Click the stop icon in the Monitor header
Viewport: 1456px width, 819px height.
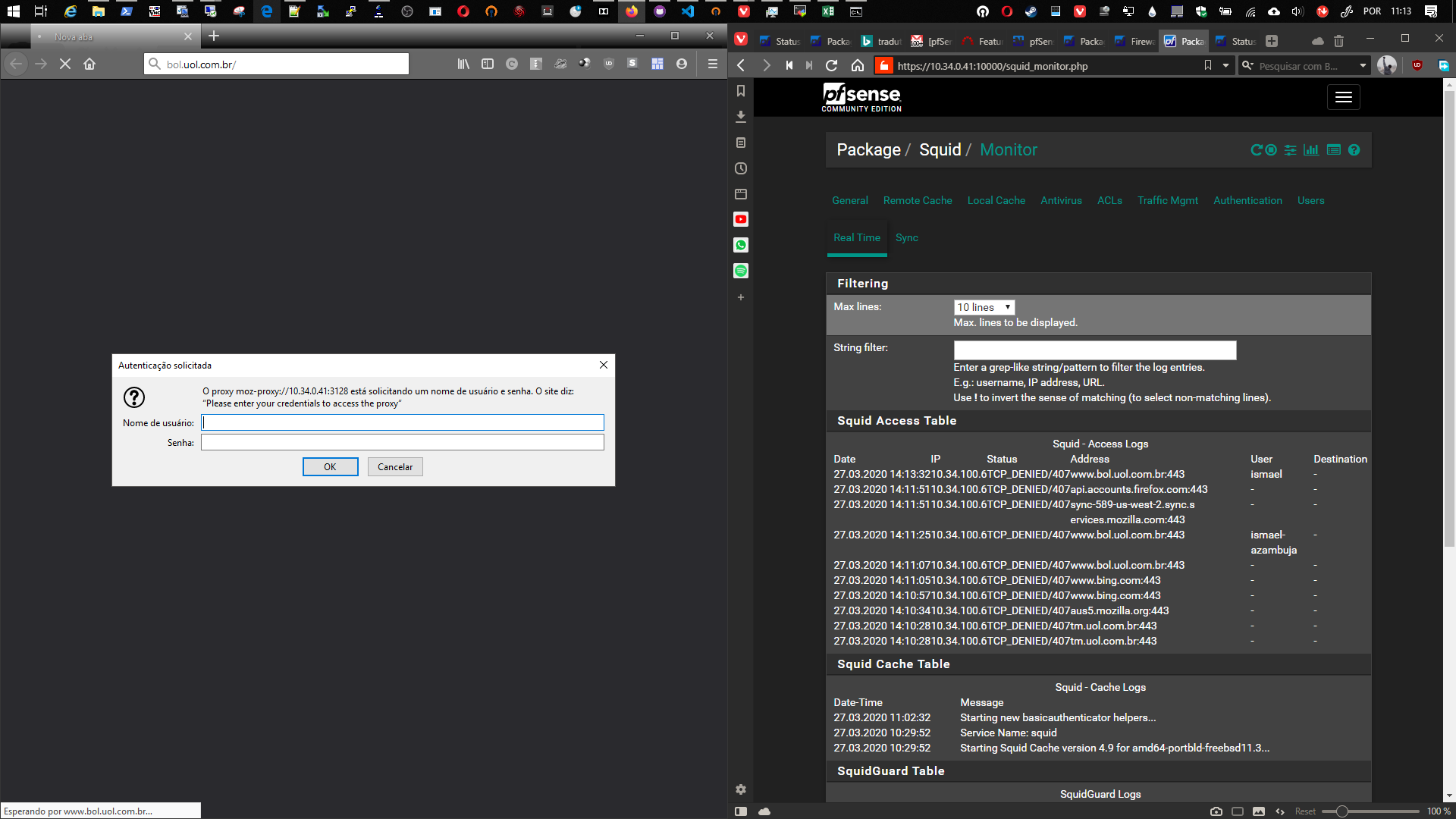click(1269, 150)
